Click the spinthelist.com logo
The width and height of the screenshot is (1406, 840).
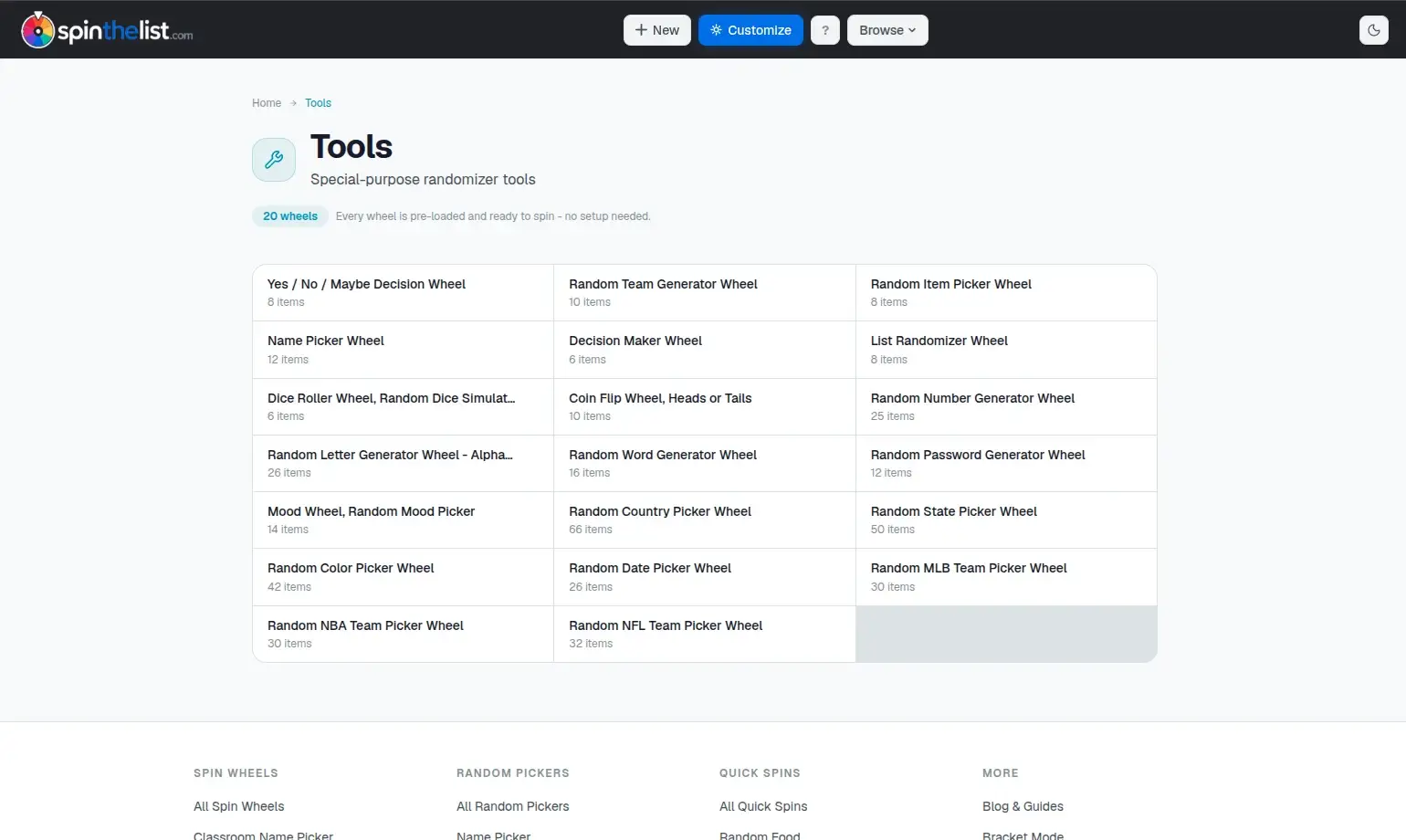pyautogui.click(x=107, y=30)
